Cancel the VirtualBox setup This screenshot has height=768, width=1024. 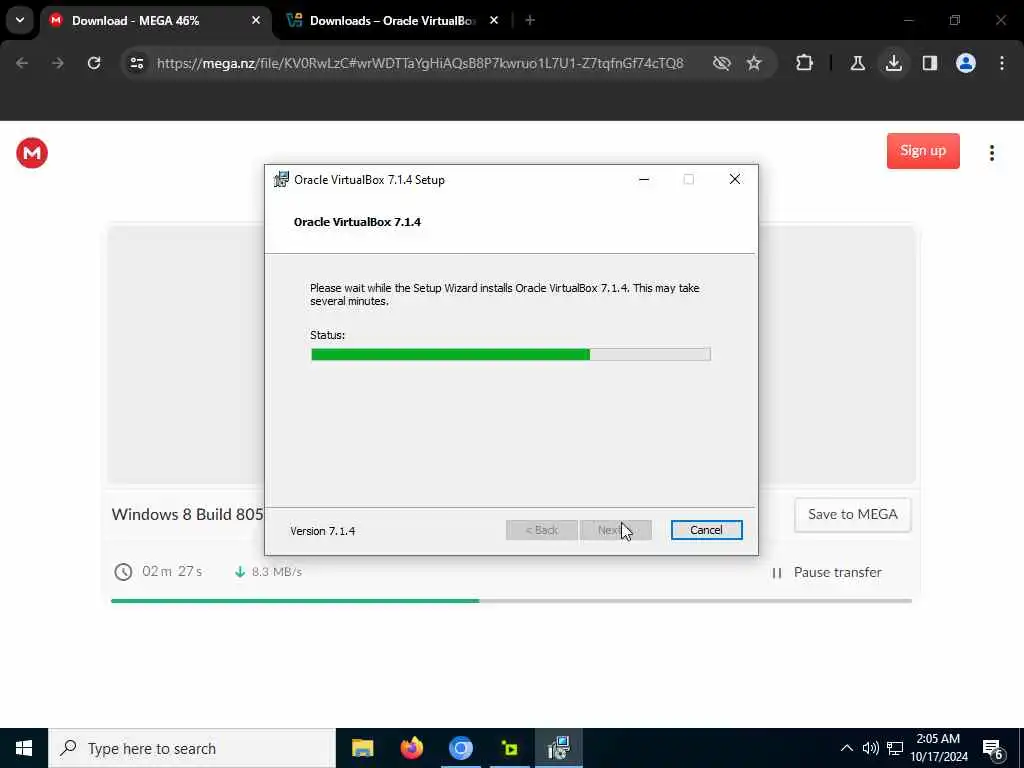tap(706, 530)
